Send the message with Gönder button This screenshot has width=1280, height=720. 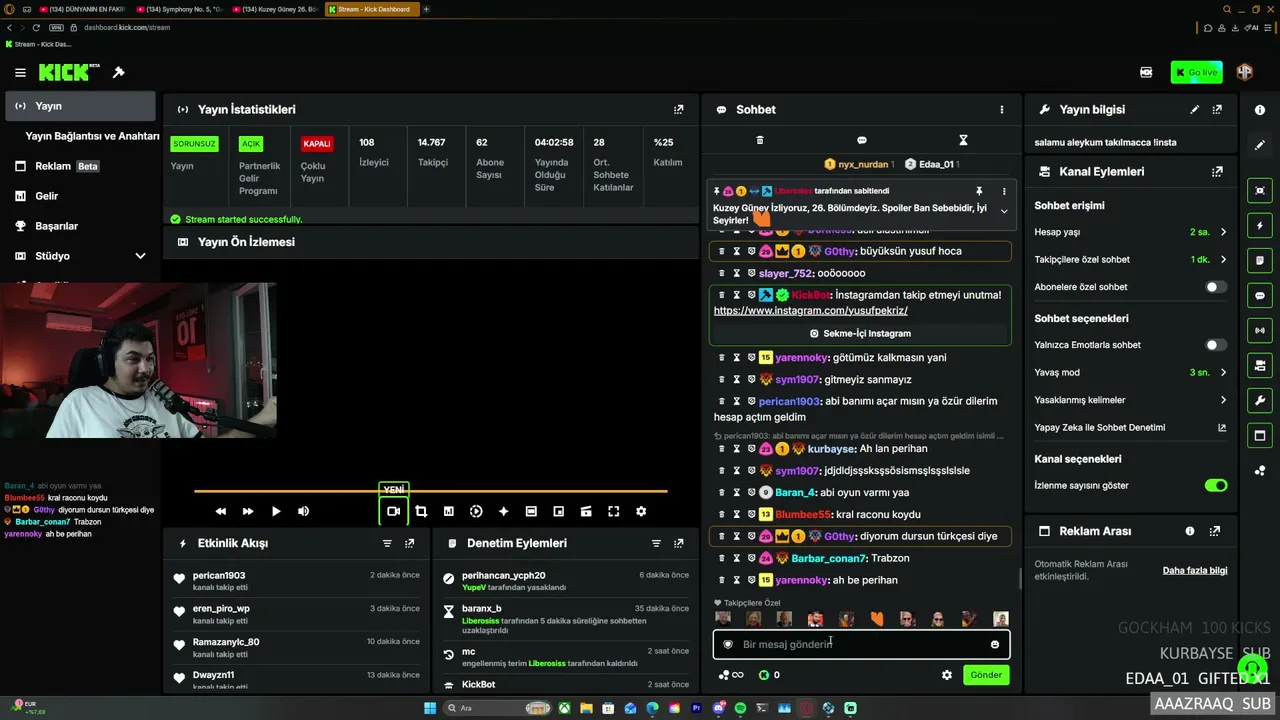[986, 675]
